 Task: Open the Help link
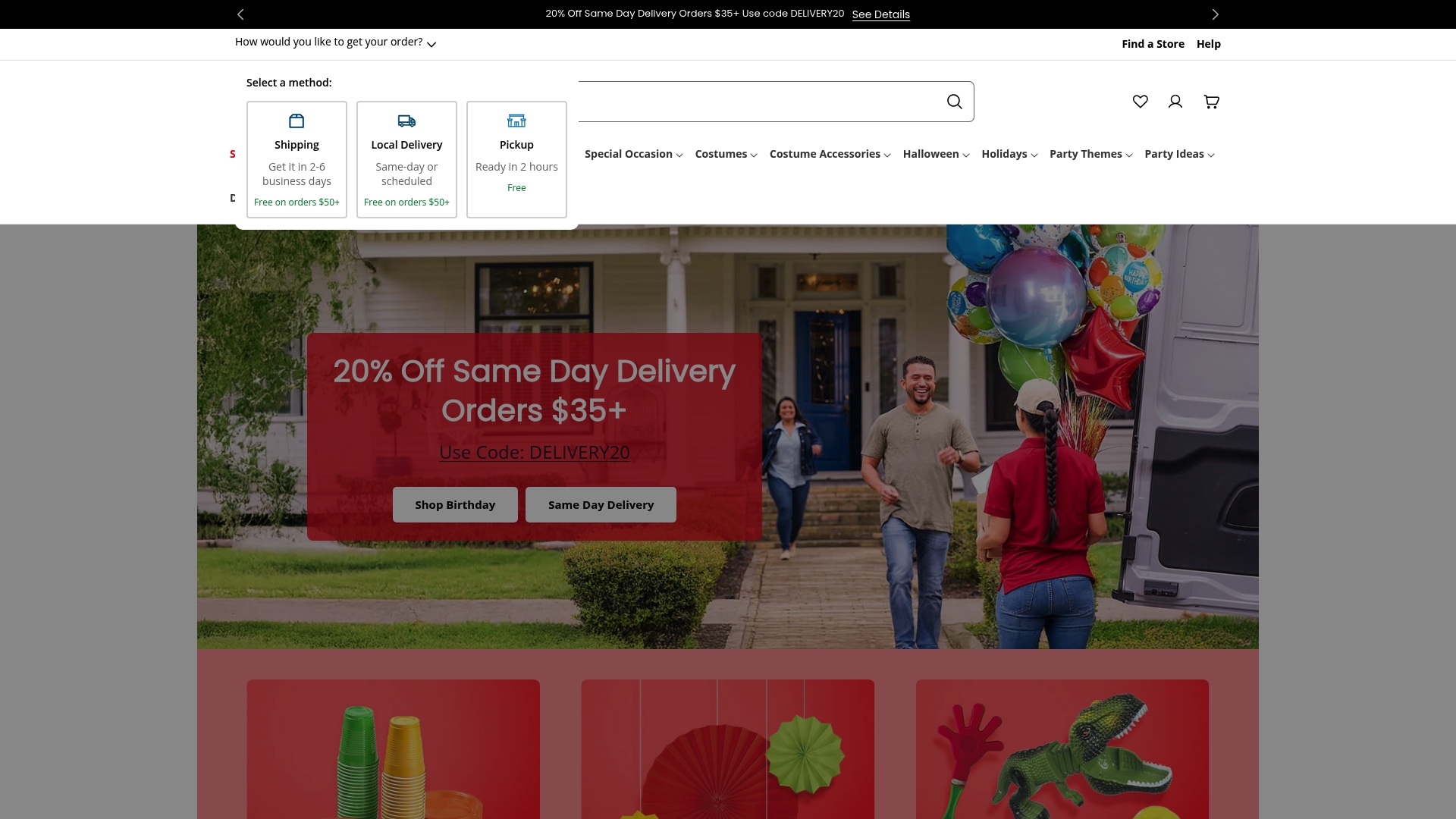coord(1208,44)
